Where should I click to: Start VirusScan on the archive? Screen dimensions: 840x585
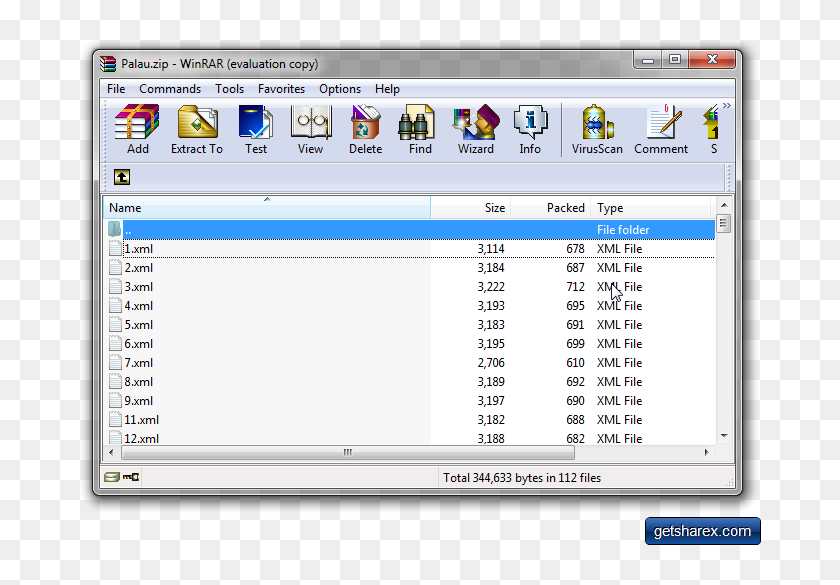click(597, 130)
